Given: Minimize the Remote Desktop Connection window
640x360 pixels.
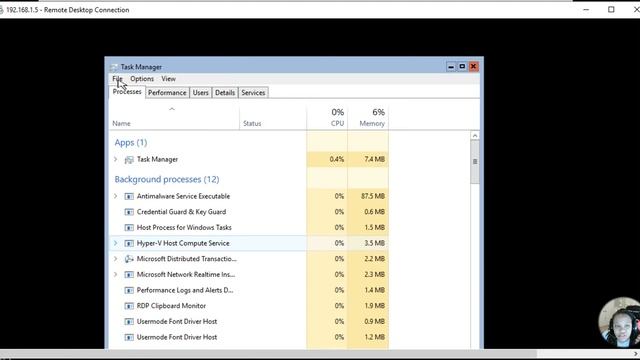Looking at the screenshot, I should (586, 9).
